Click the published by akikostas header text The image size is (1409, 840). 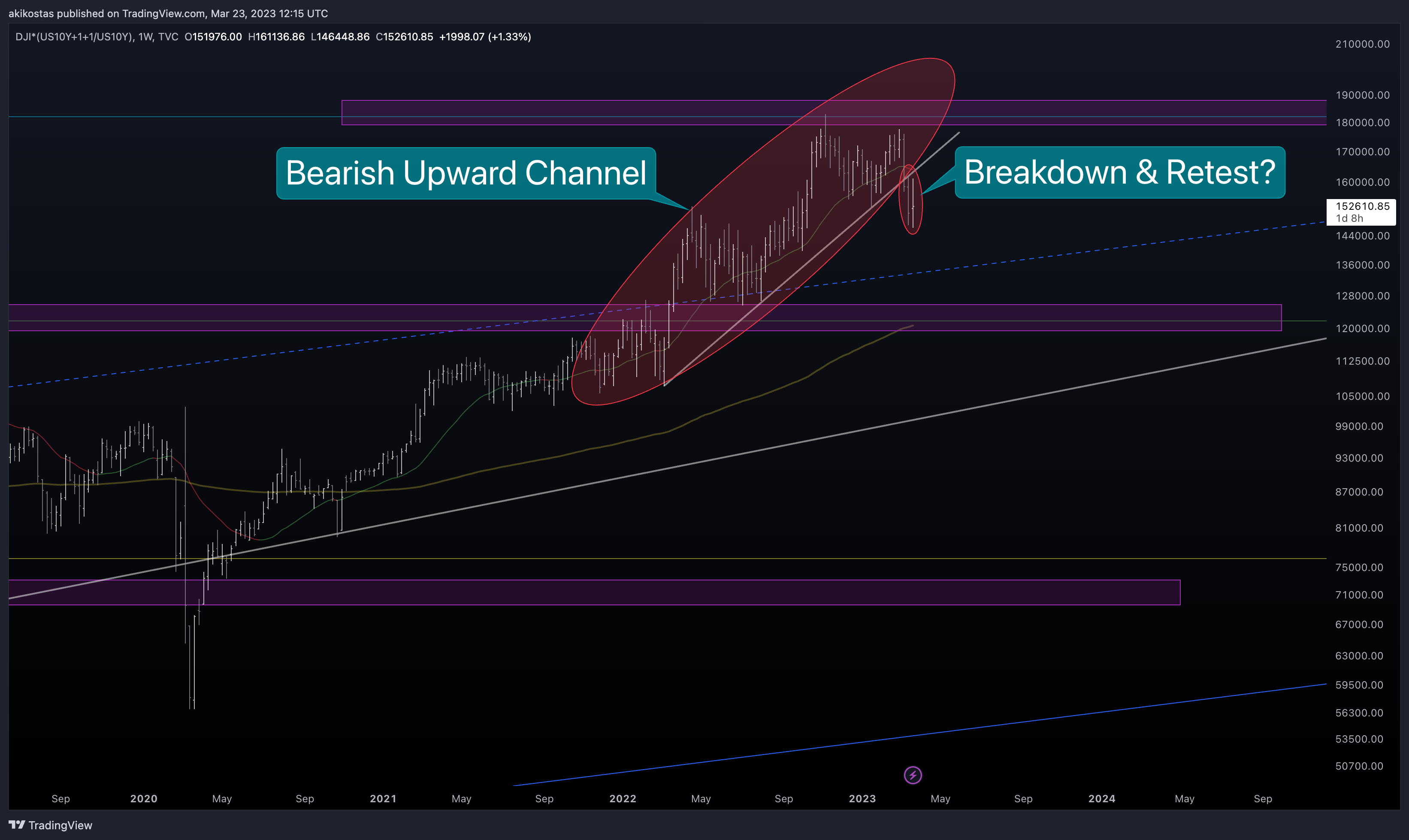tap(168, 13)
